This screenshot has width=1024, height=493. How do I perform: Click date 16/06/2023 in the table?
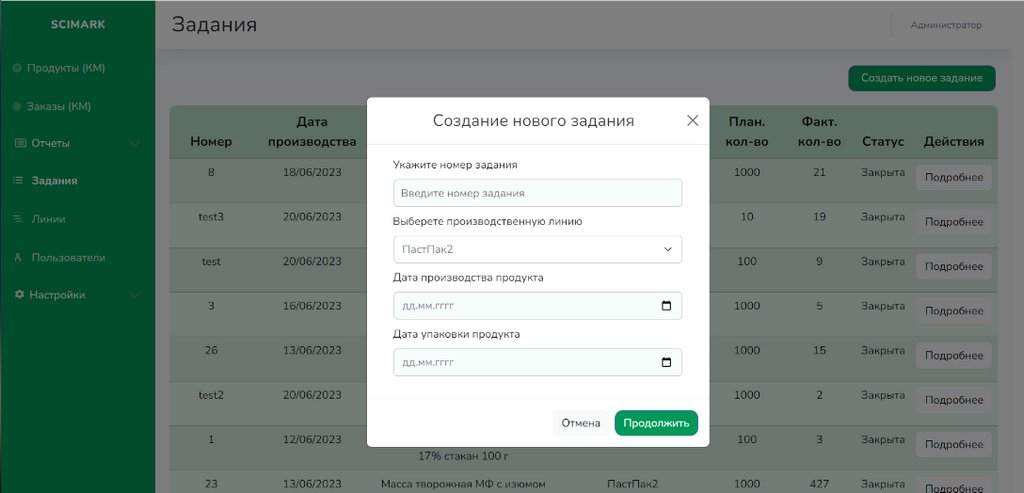click(x=312, y=306)
